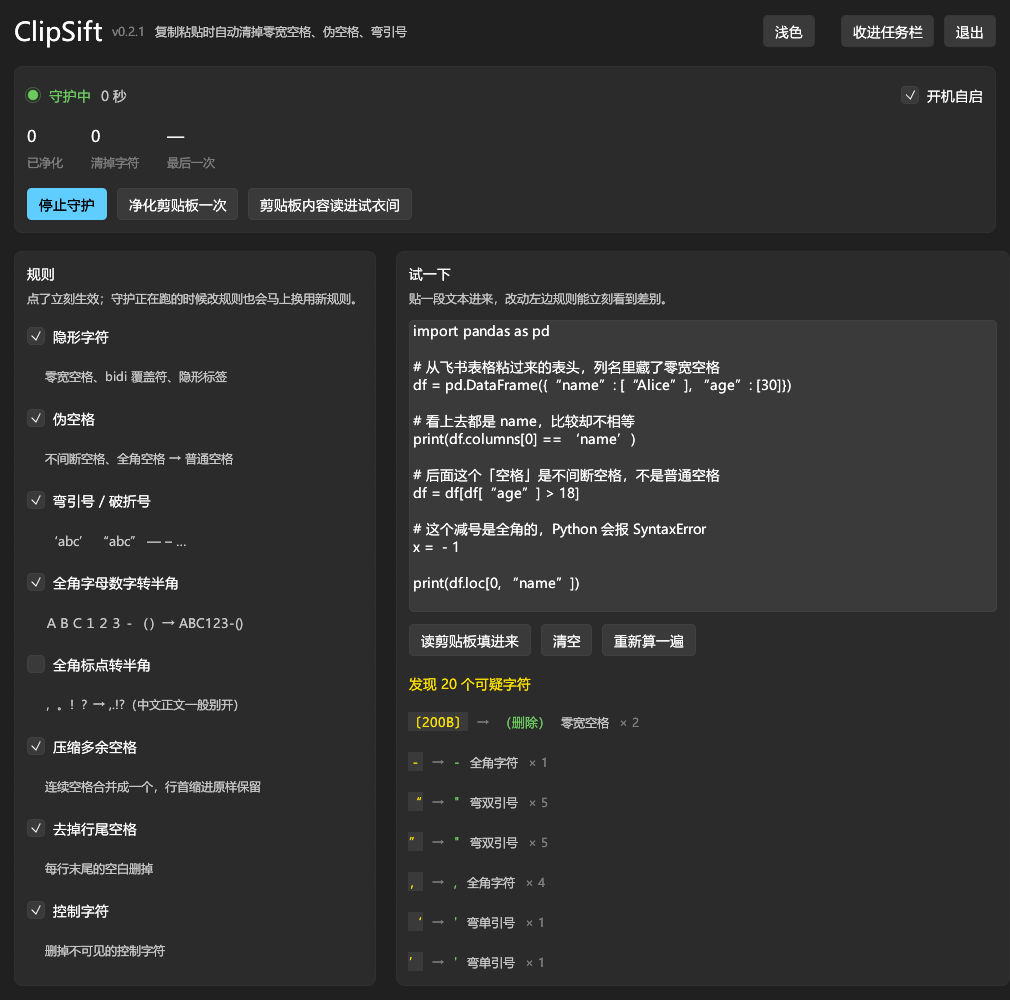The image size is (1010, 1000).
Task: Click 重新算一遍 recalculate button
Action: click(x=649, y=640)
